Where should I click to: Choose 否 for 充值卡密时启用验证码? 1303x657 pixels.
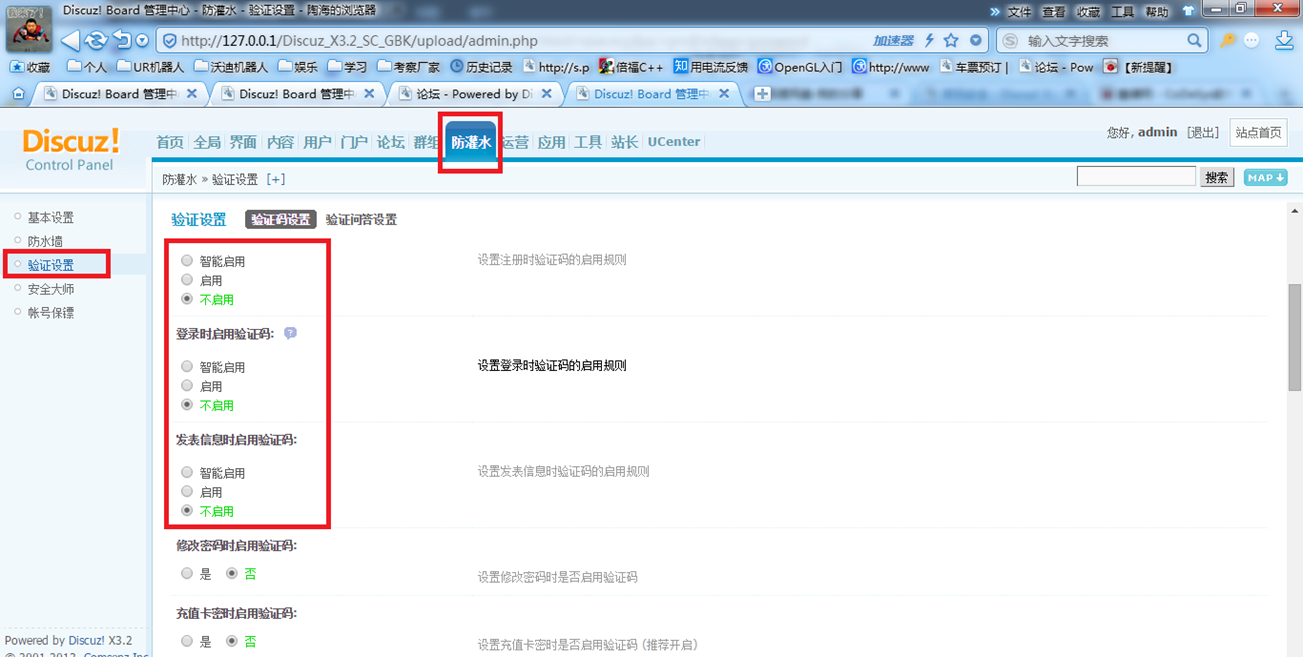coord(232,641)
